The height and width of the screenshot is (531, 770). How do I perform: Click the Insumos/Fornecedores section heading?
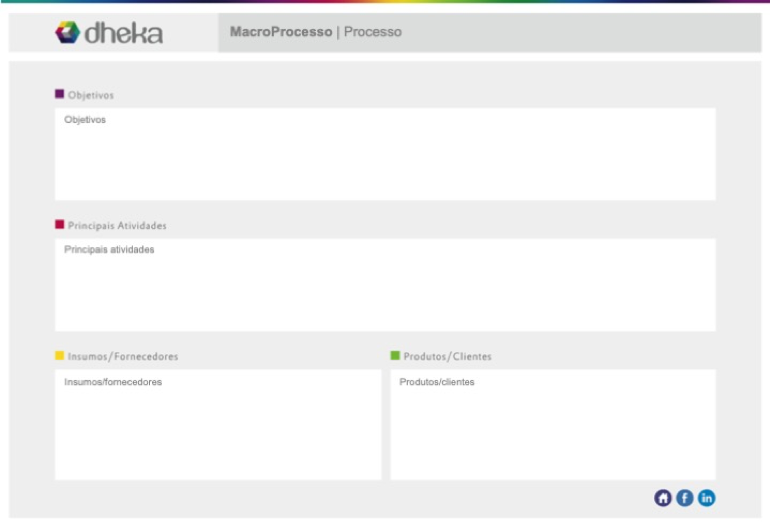(123, 357)
